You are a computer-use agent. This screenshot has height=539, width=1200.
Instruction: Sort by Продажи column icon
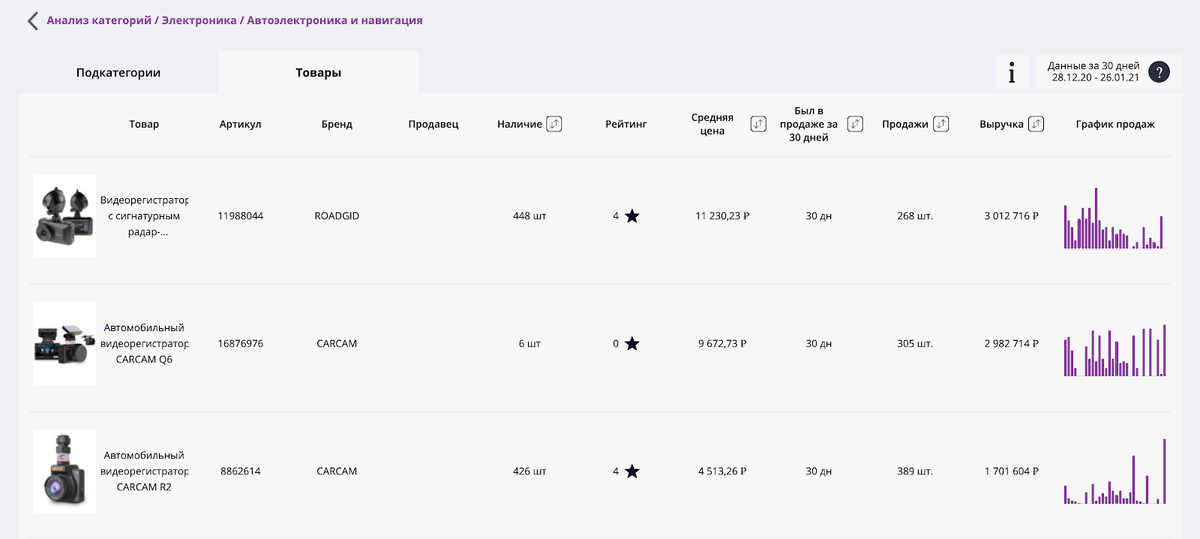[x=940, y=124]
